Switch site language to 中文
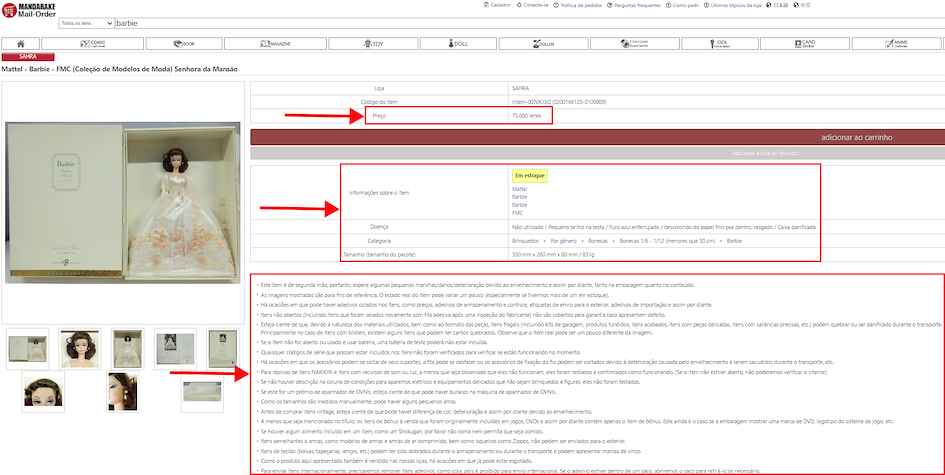 click(x=802, y=5)
